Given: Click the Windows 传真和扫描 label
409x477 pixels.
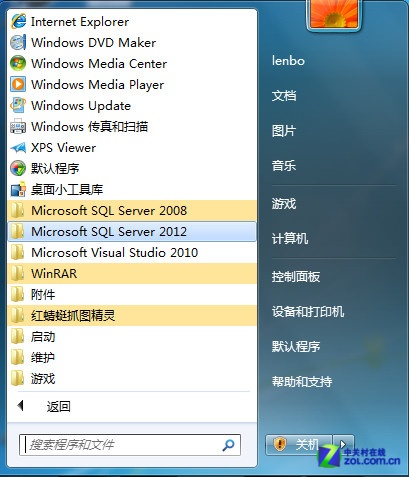Looking at the screenshot, I should (89, 127).
